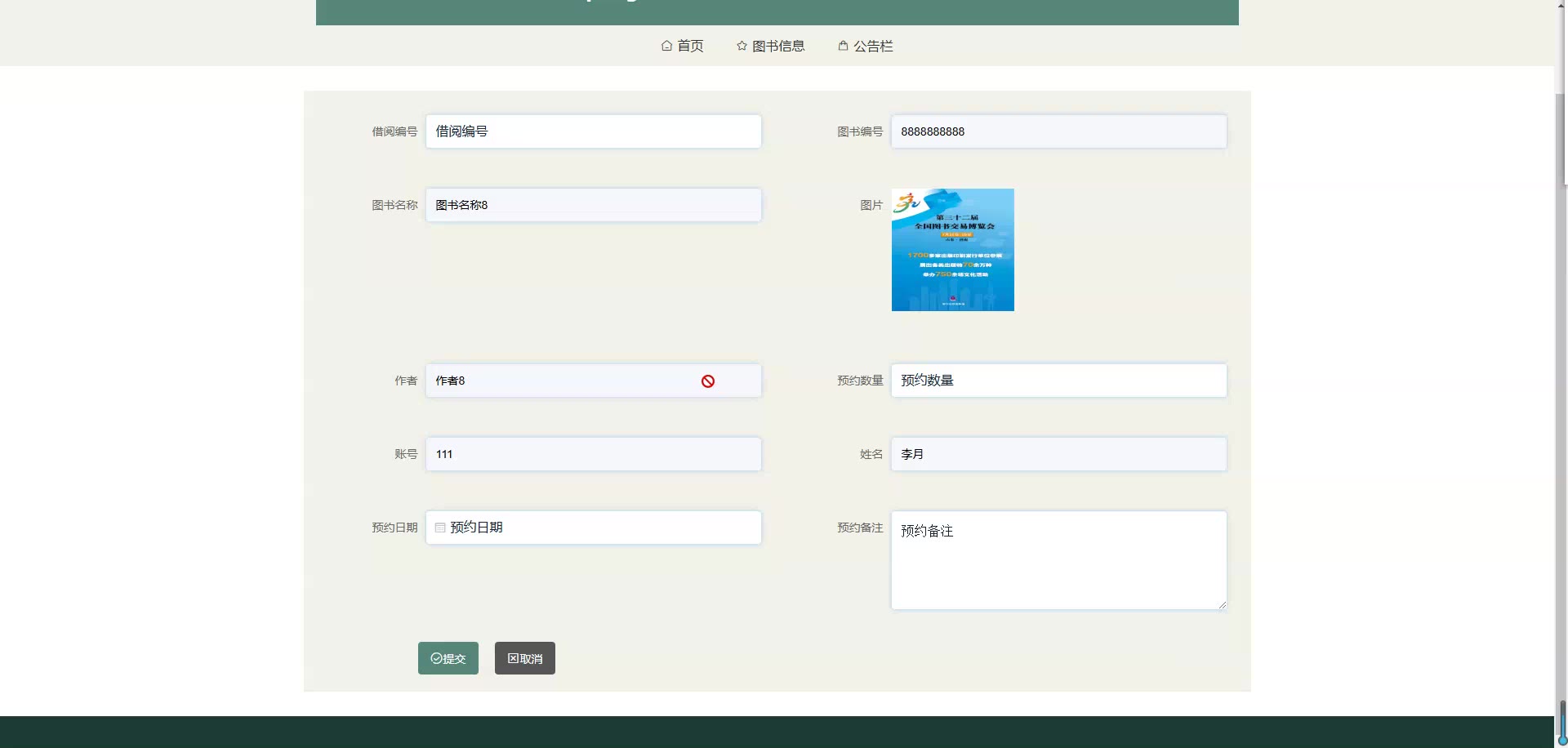Click the bag icon beside 公告栏

(843, 46)
